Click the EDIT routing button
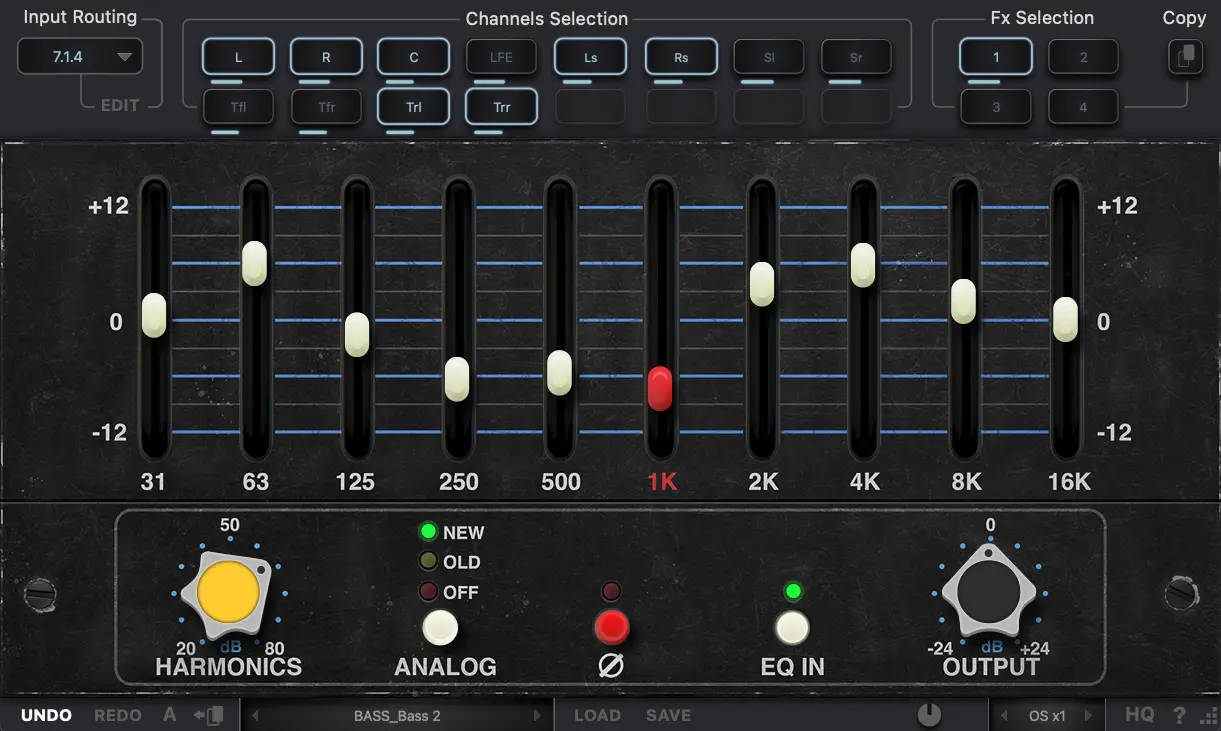 click(120, 105)
